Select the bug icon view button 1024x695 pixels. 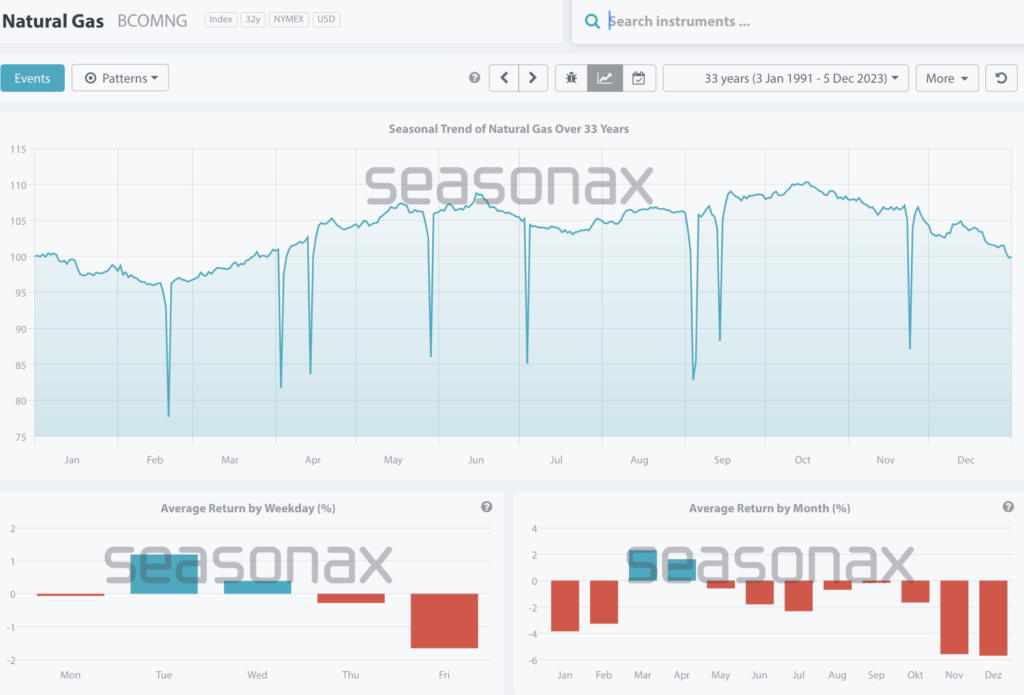point(572,78)
